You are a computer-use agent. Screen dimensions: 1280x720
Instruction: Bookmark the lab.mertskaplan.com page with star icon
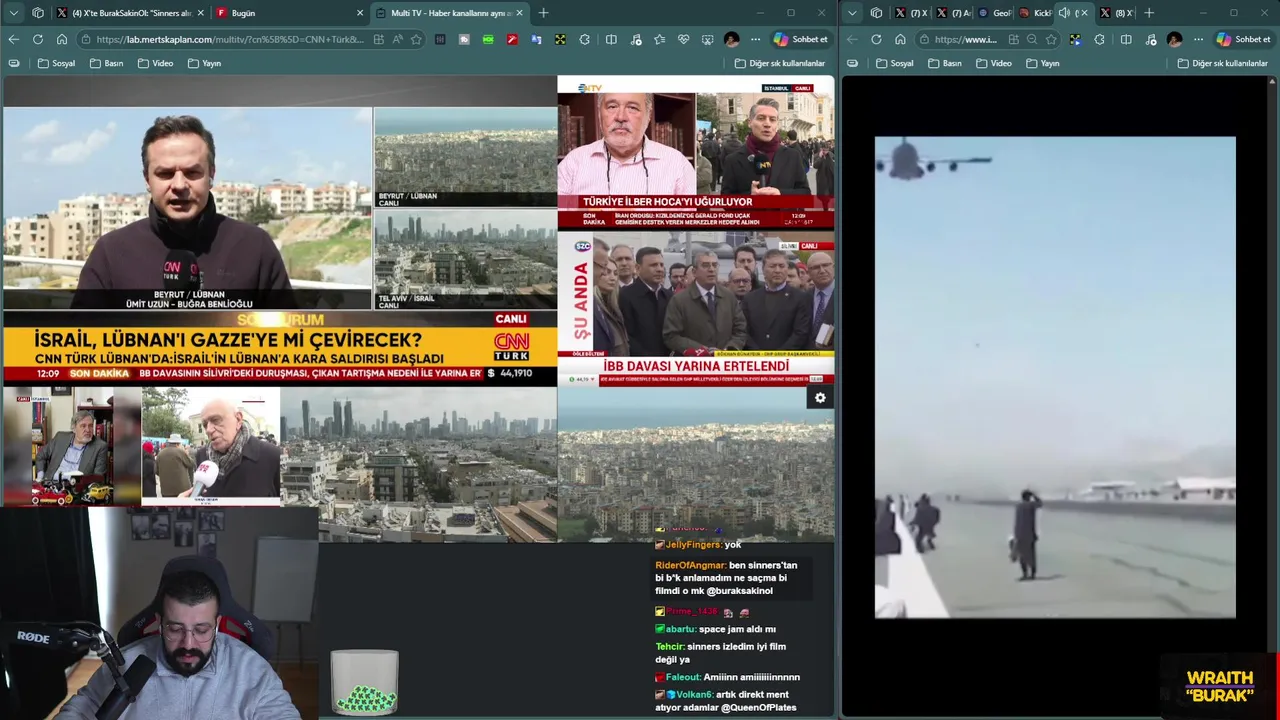click(416, 39)
